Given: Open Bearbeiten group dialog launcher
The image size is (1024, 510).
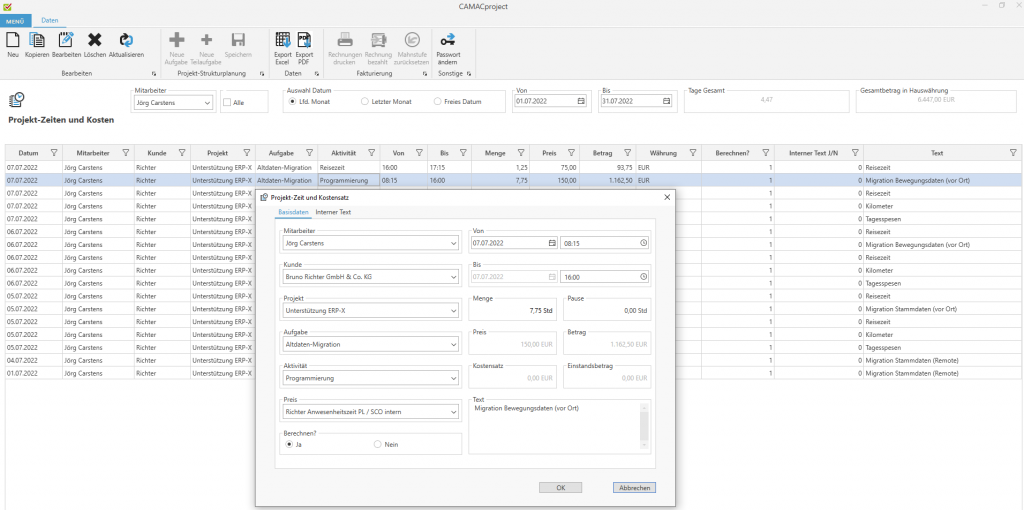Looking at the screenshot, I should pos(154,74).
